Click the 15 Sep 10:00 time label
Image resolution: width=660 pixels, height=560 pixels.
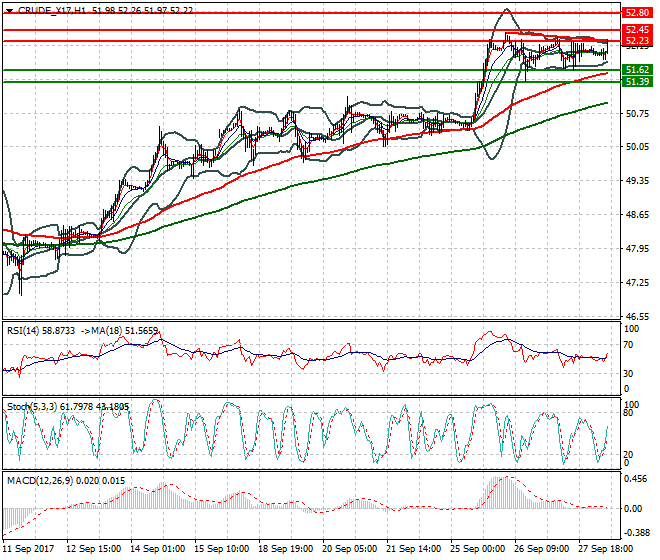[221, 549]
